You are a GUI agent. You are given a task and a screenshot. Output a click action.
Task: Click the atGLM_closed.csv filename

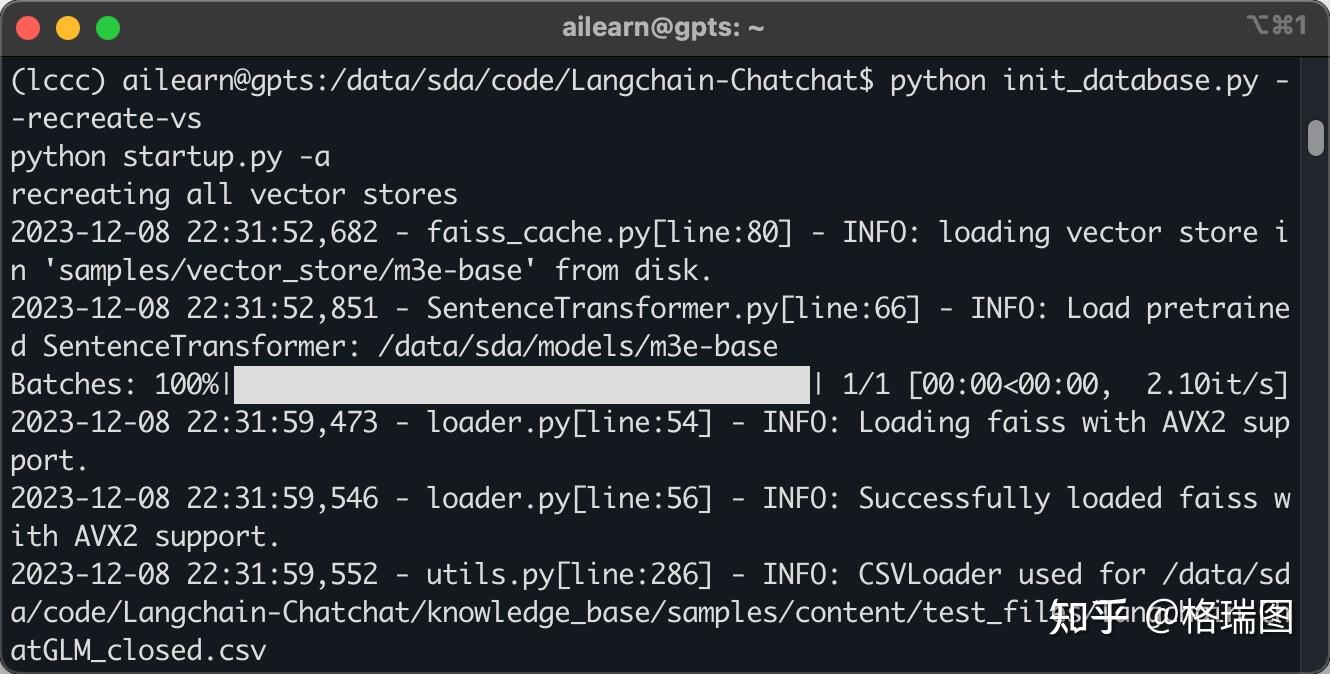(139, 651)
